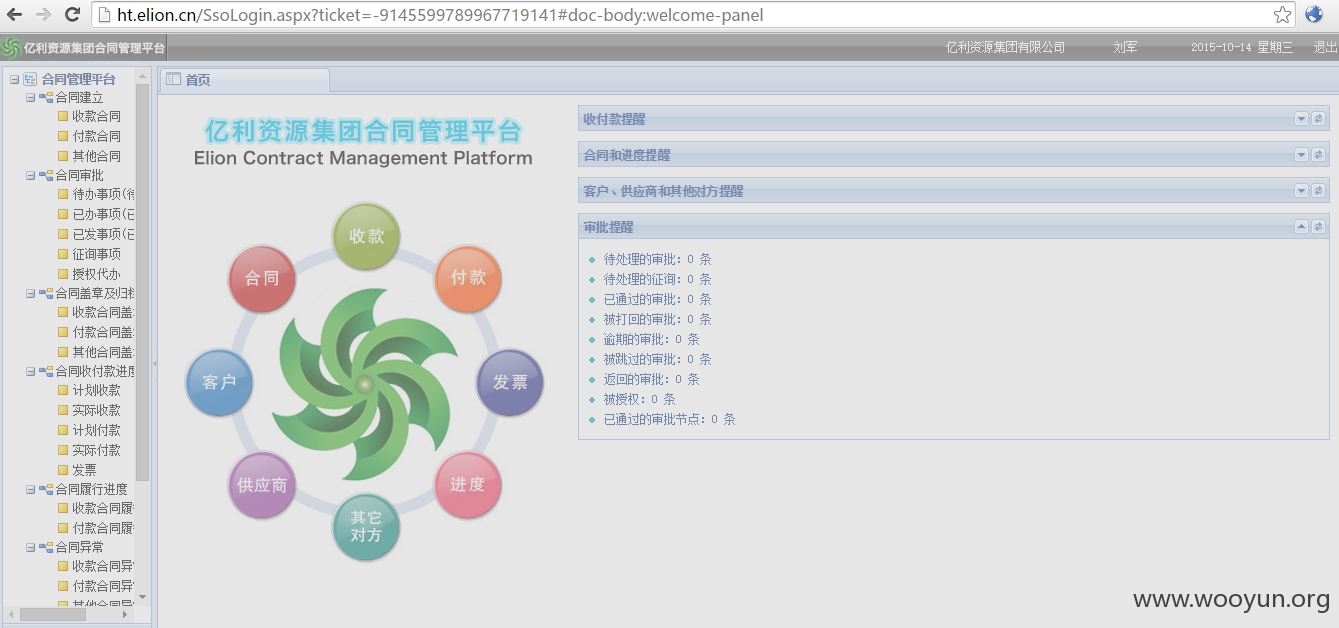Expand the 合同和进度提醒 panel
This screenshot has width=1339, height=628.
point(1302,155)
